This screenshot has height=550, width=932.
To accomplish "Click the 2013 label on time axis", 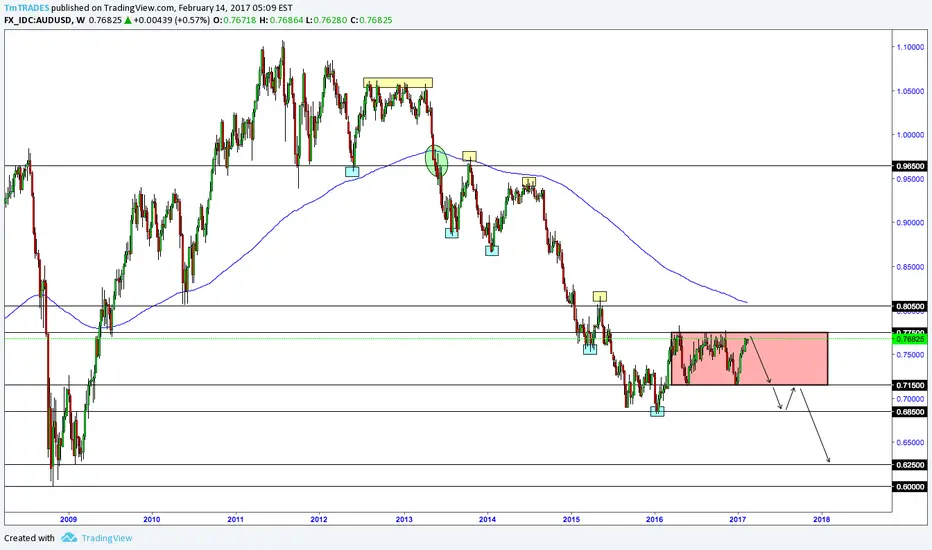I will click(x=404, y=519).
